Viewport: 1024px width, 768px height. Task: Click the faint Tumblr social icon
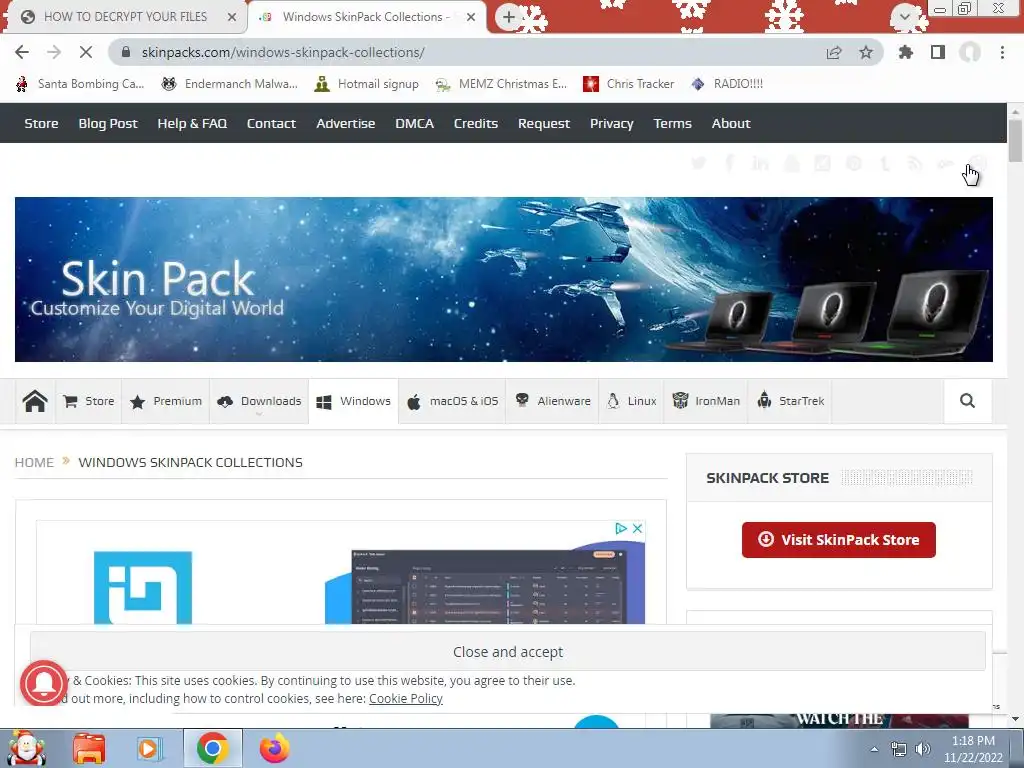[885, 163]
